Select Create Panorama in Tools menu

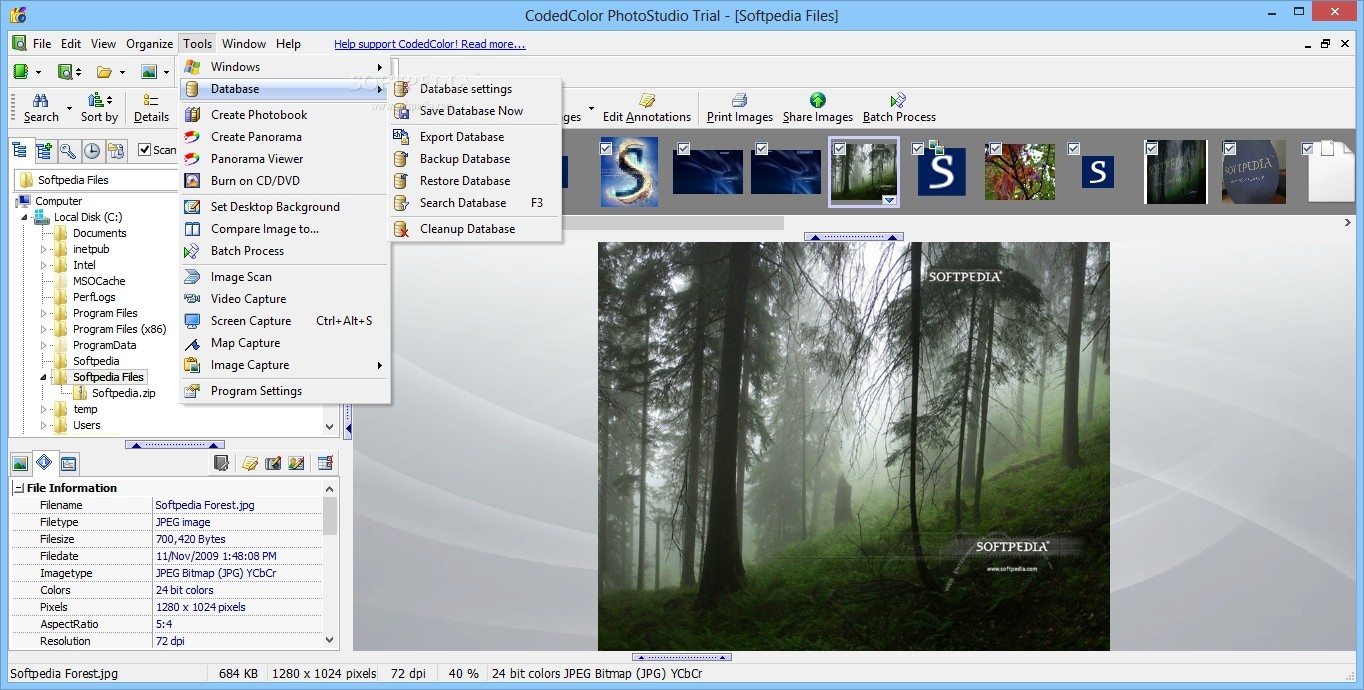pos(284,137)
